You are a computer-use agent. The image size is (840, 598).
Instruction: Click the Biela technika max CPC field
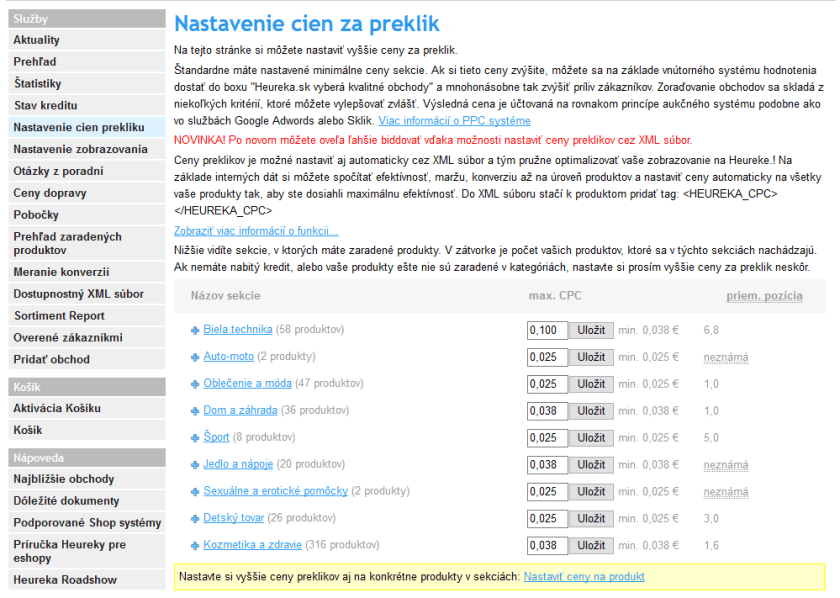point(547,331)
